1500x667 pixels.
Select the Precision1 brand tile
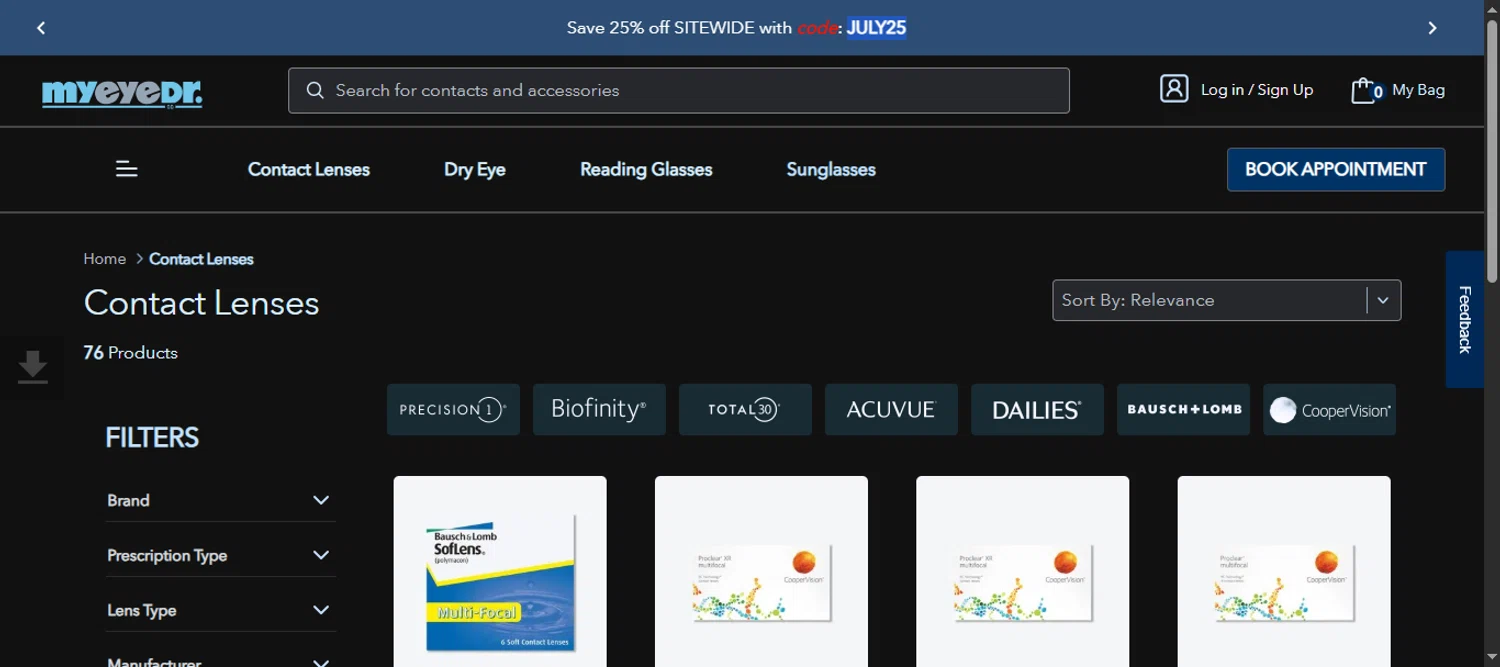point(453,409)
